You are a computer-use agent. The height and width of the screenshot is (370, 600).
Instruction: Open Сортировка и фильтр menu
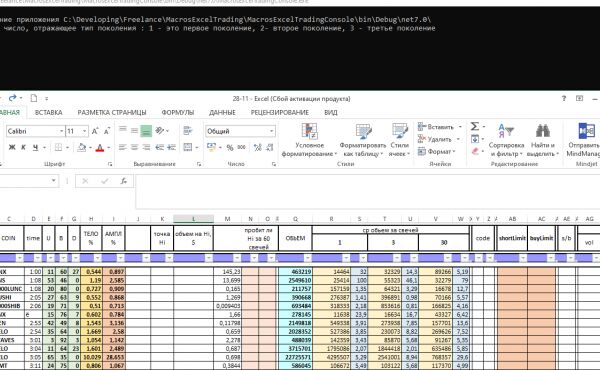506,140
